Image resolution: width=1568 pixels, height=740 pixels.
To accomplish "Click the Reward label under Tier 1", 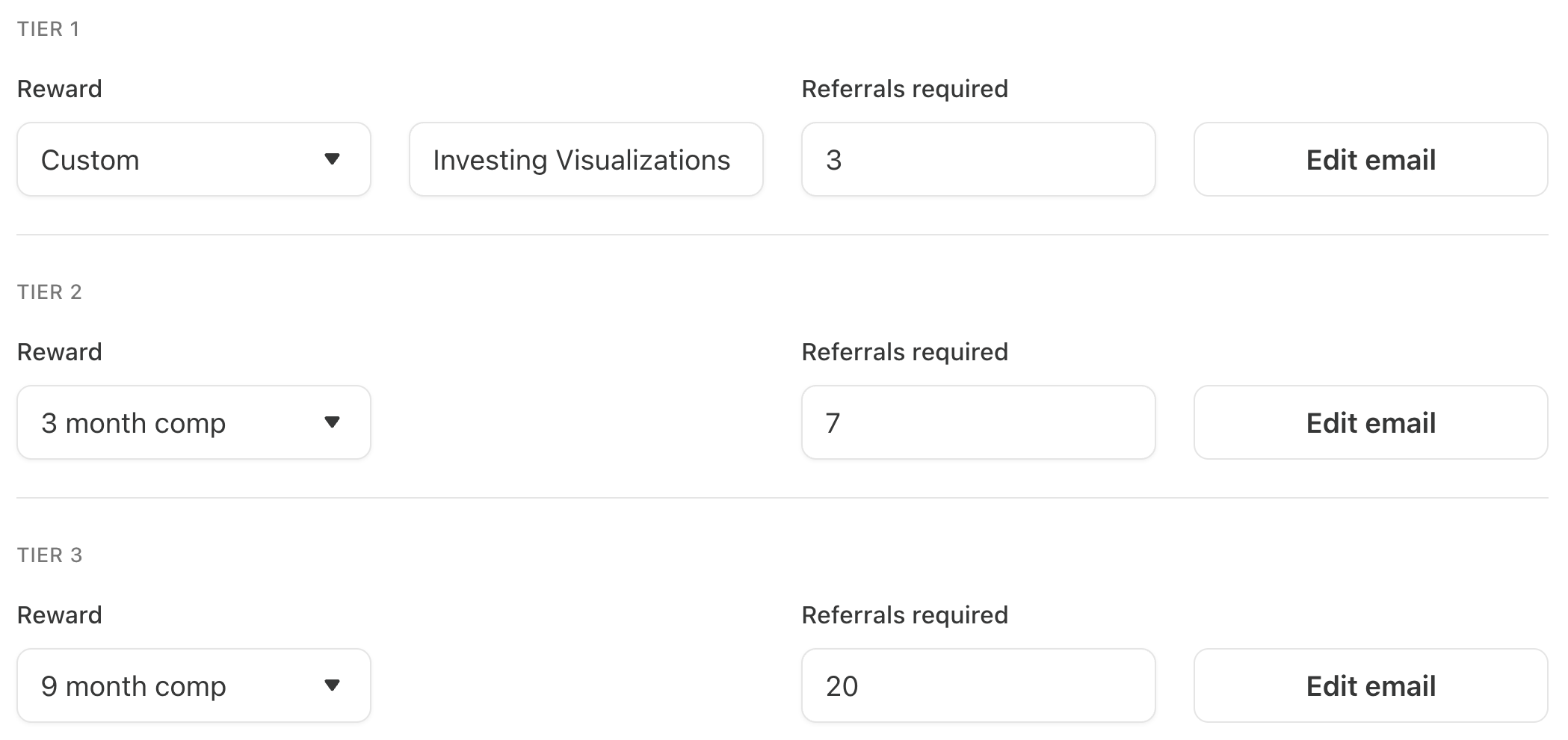I will click(60, 89).
